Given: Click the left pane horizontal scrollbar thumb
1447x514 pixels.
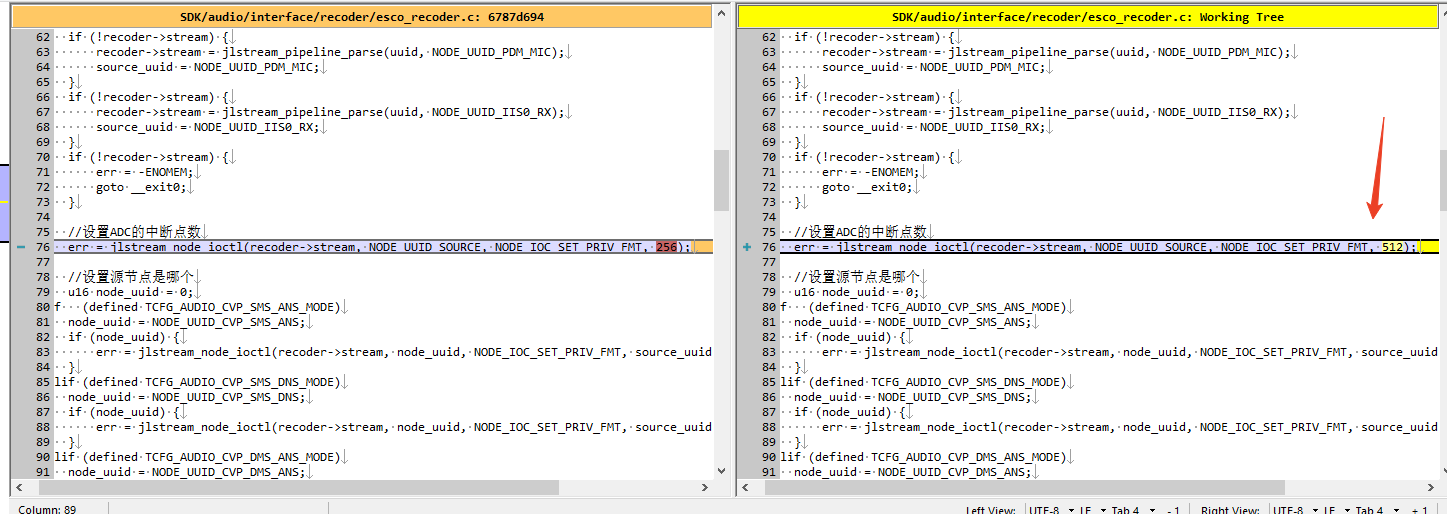Looking at the screenshot, I should [x=300, y=487].
